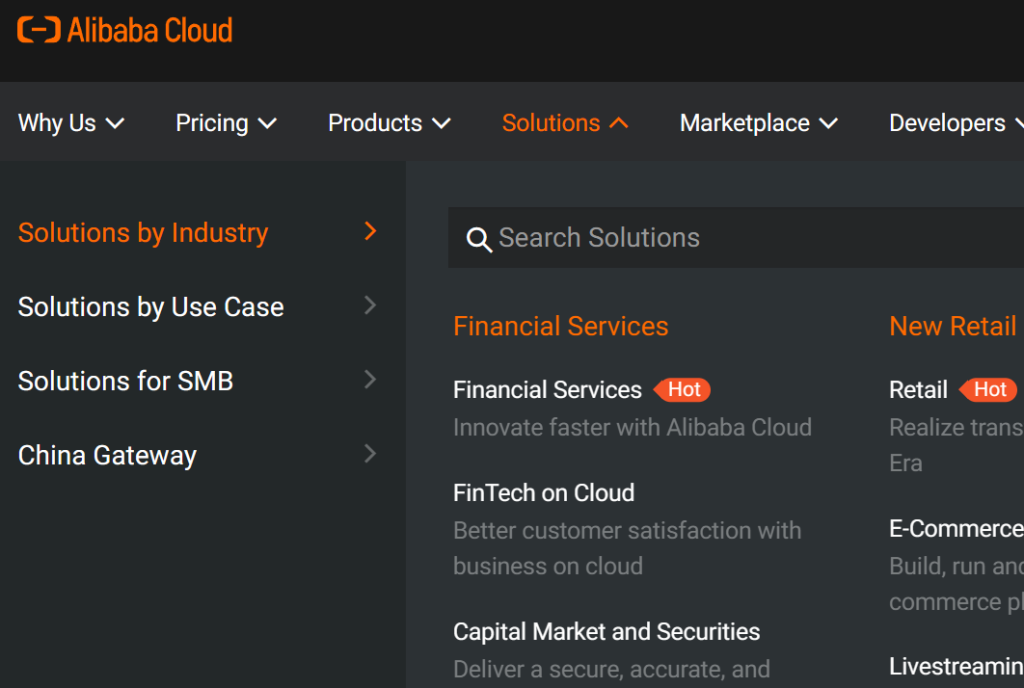Screen dimensions: 1024x688
Task: Click 'Deliver a secure, accurate, and' description
Action: (612, 670)
